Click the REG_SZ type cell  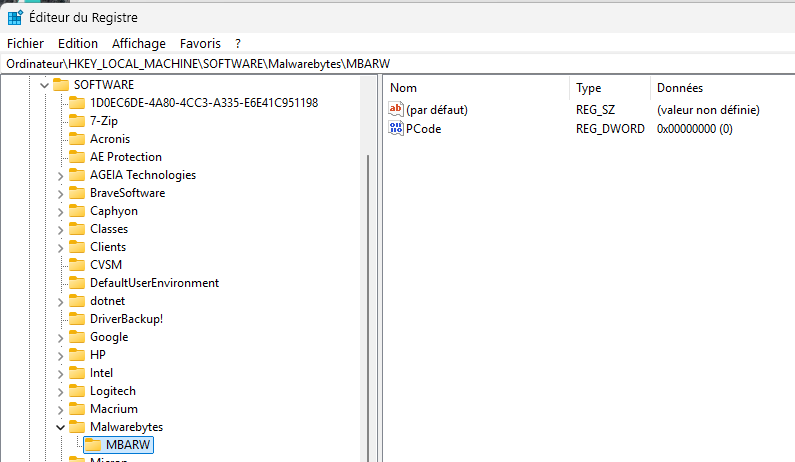pyautogui.click(x=595, y=110)
